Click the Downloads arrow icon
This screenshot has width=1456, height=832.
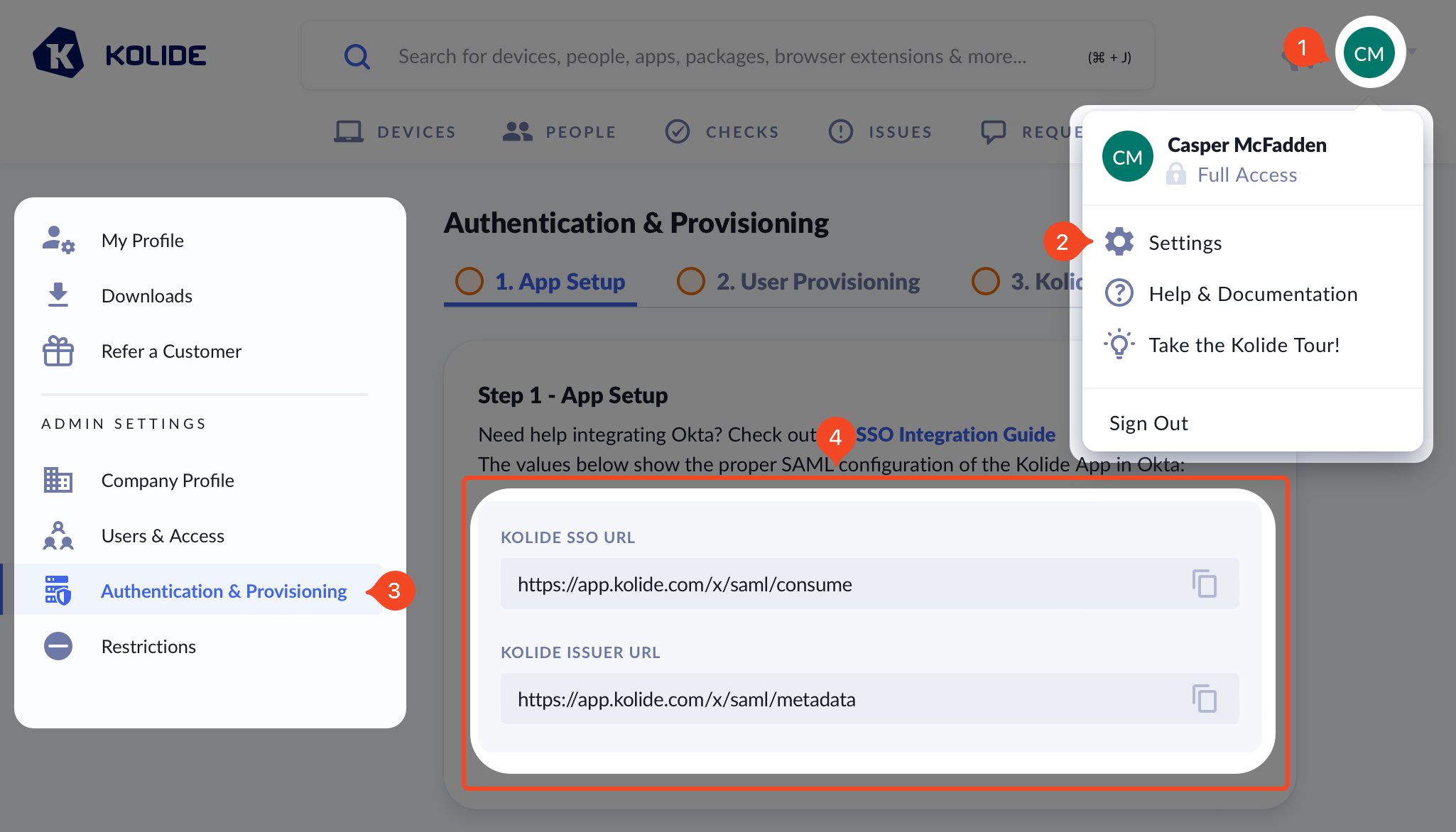(x=58, y=295)
